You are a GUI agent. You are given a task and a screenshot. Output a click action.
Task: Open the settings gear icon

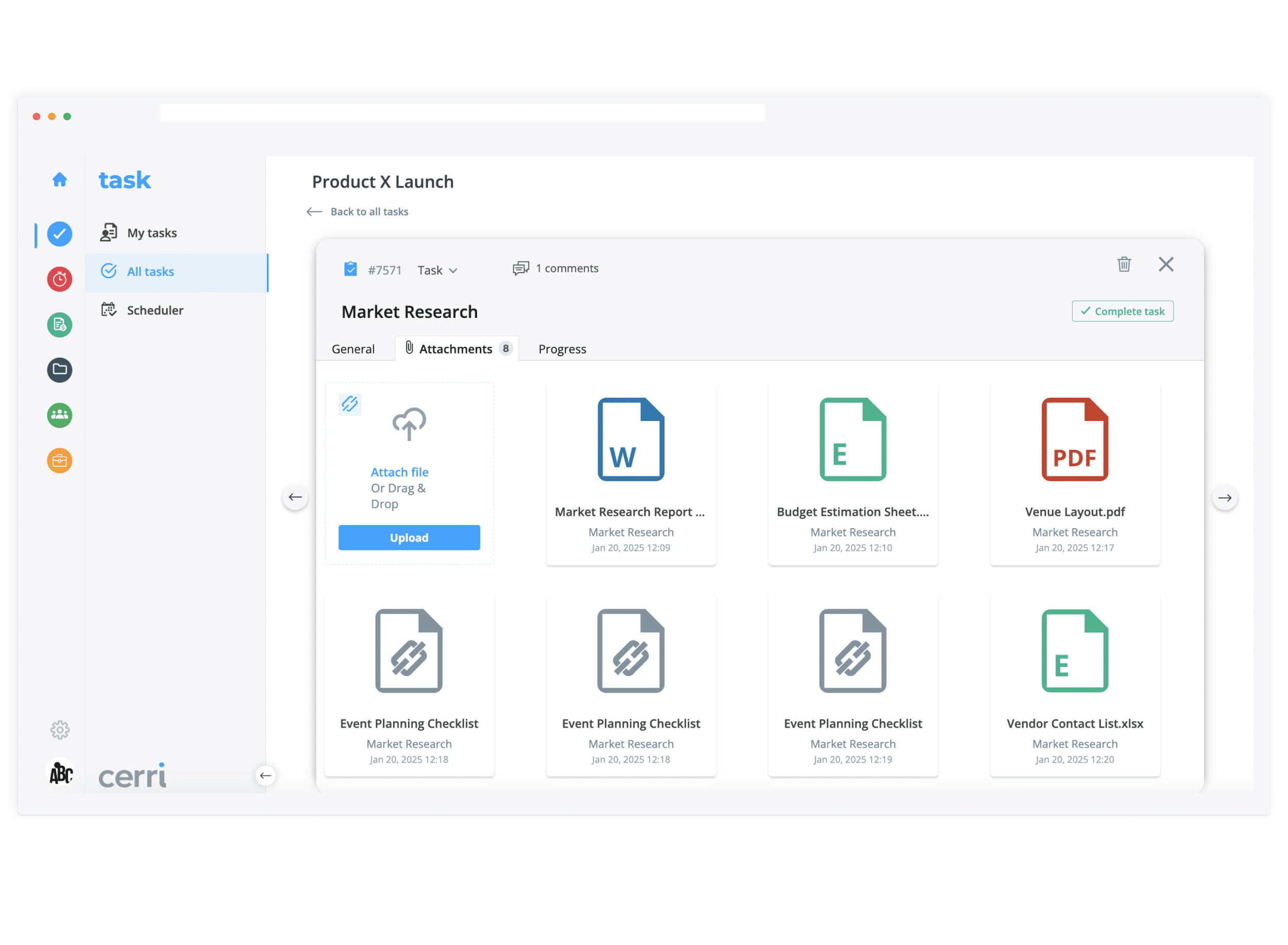coord(59,731)
